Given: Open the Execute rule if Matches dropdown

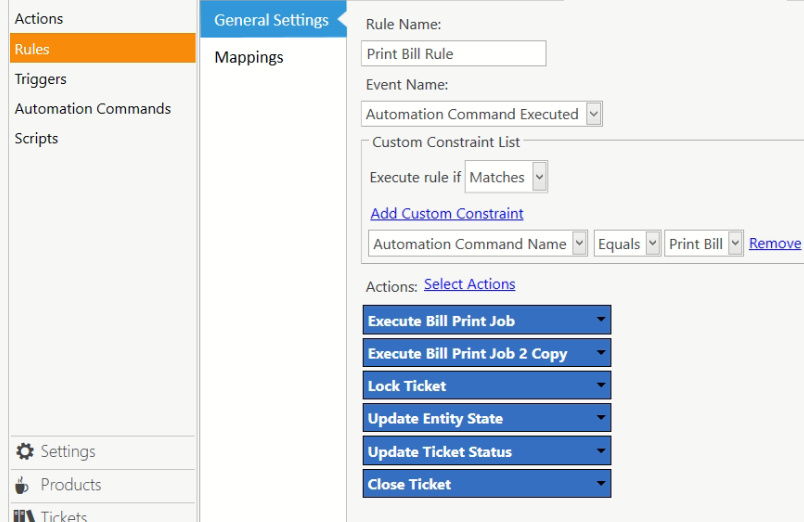Looking at the screenshot, I should pos(539,177).
